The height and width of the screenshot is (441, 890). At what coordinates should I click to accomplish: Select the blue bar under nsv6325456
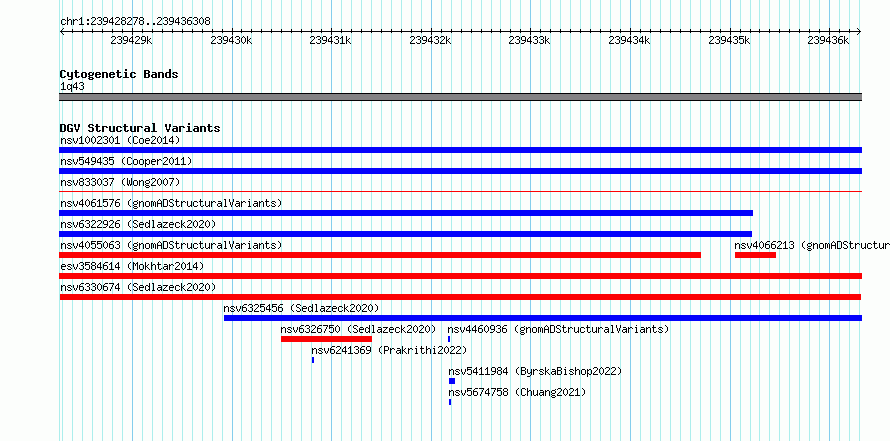pos(543,318)
